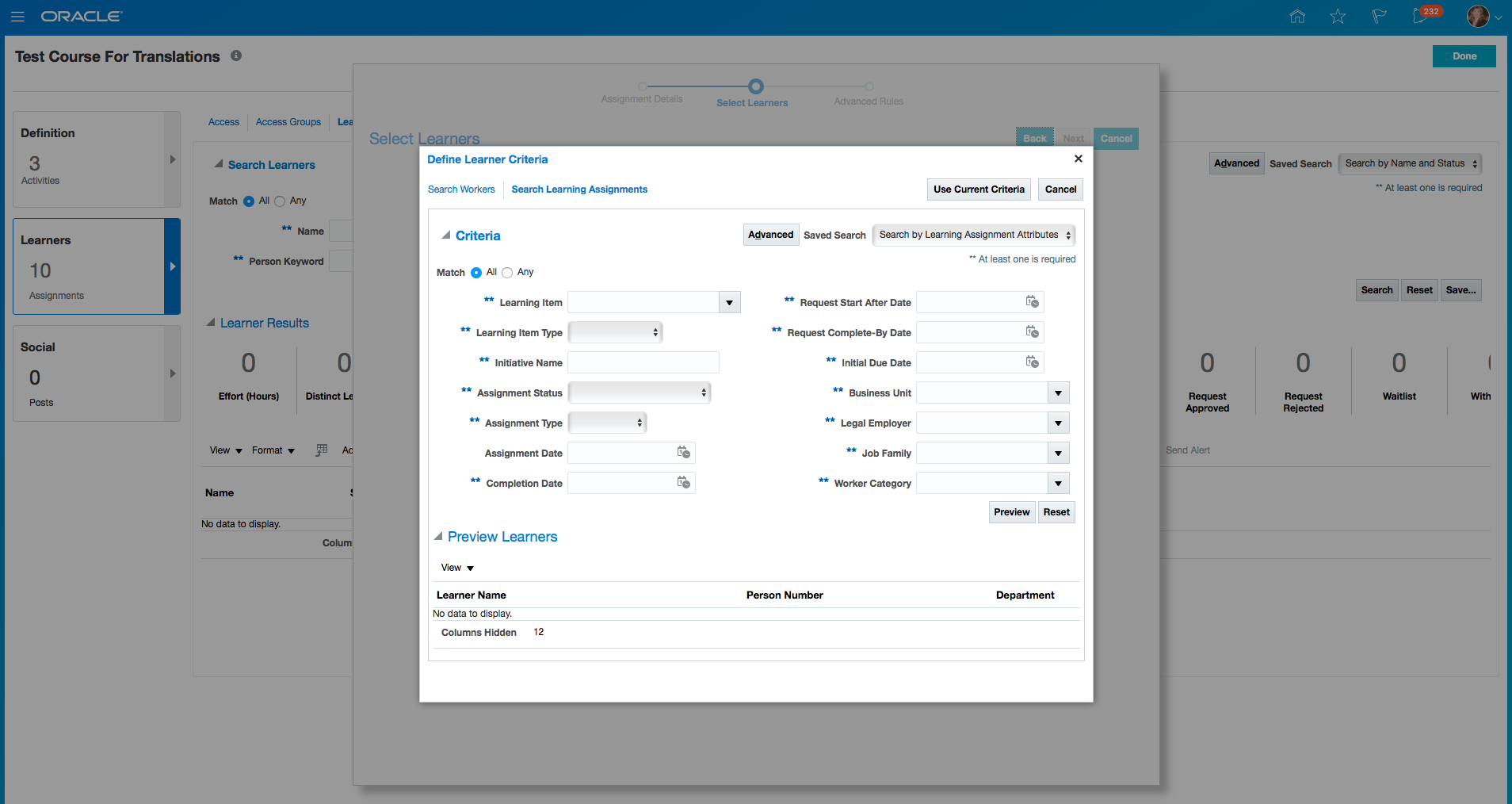This screenshot has width=1512, height=804.
Task: Open the Learning Item Type select
Action: tap(615, 332)
